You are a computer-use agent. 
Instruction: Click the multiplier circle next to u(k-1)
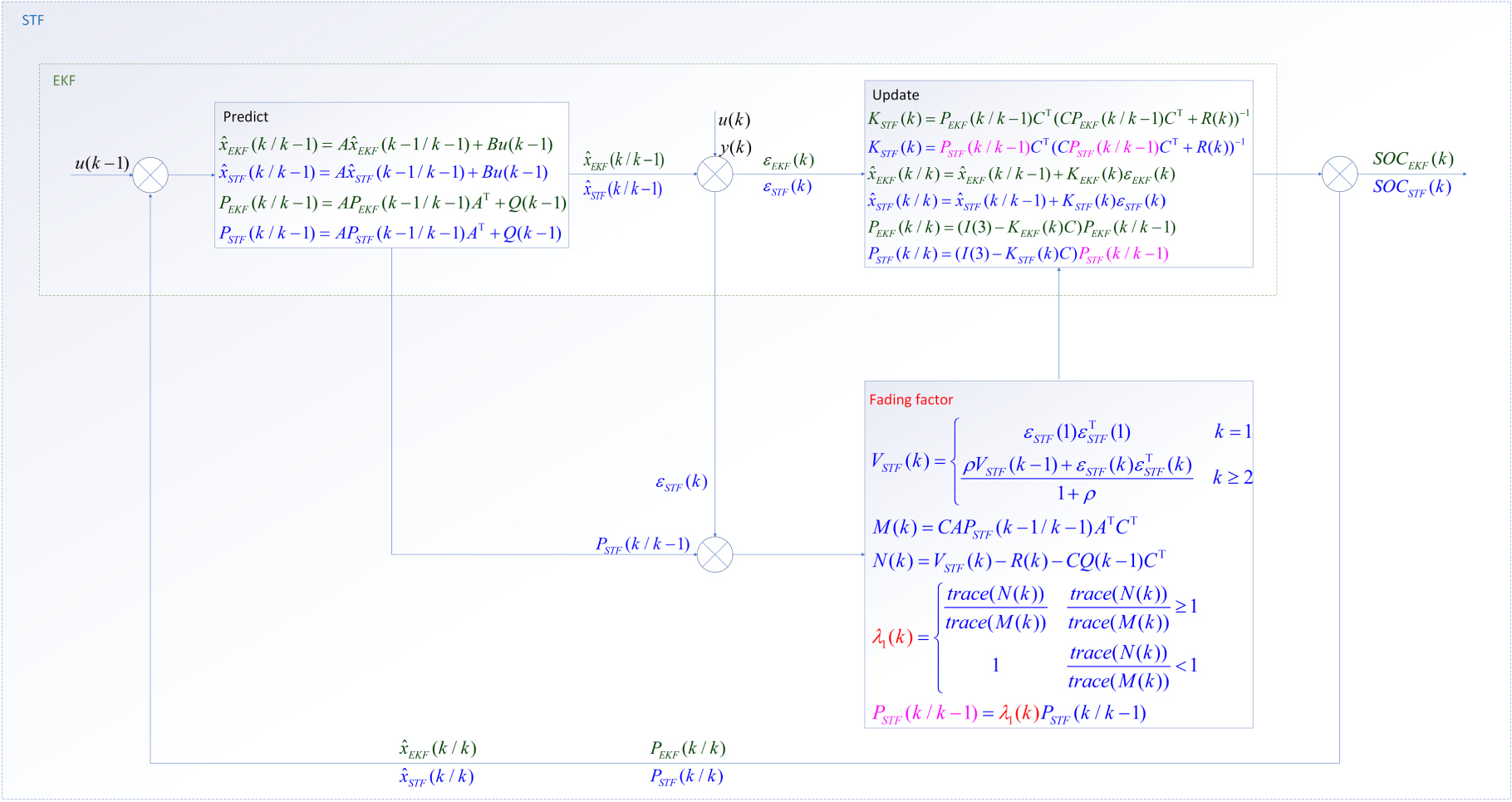click(x=150, y=175)
